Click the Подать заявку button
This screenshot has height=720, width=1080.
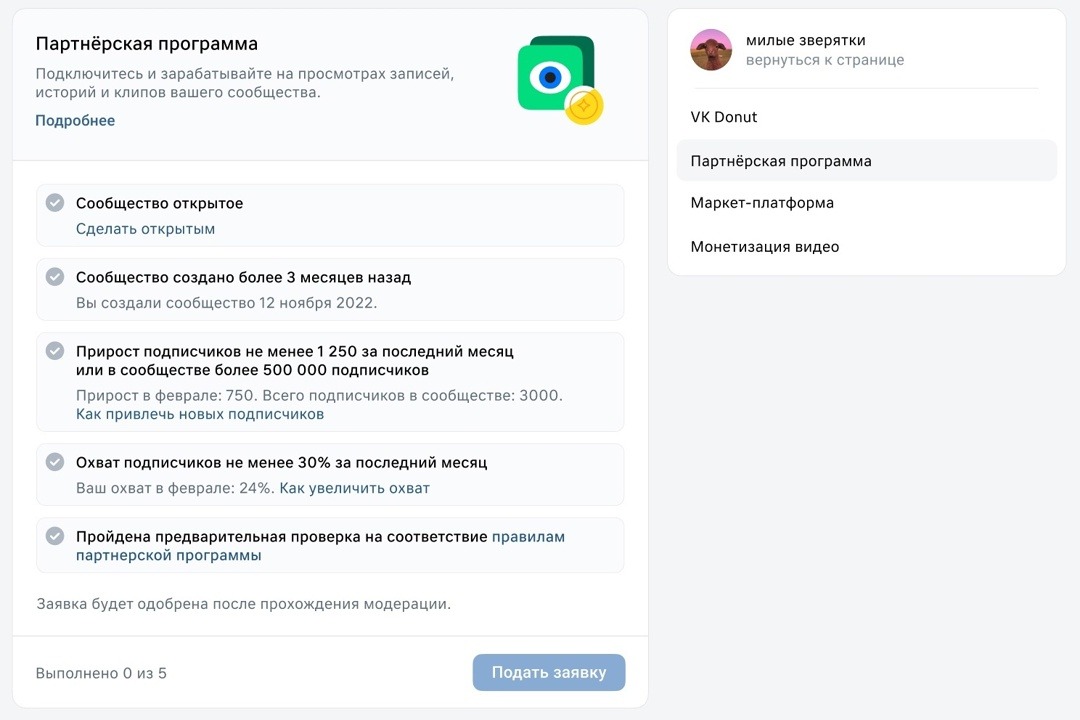548,672
